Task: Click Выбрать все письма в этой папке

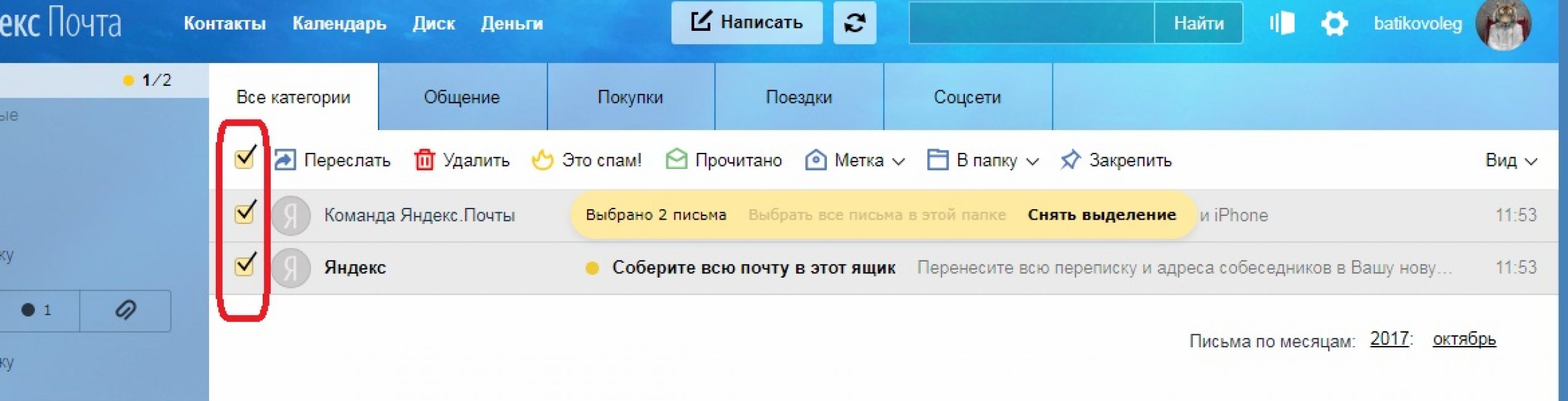Action: pyautogui.click(x=877, y=215)
